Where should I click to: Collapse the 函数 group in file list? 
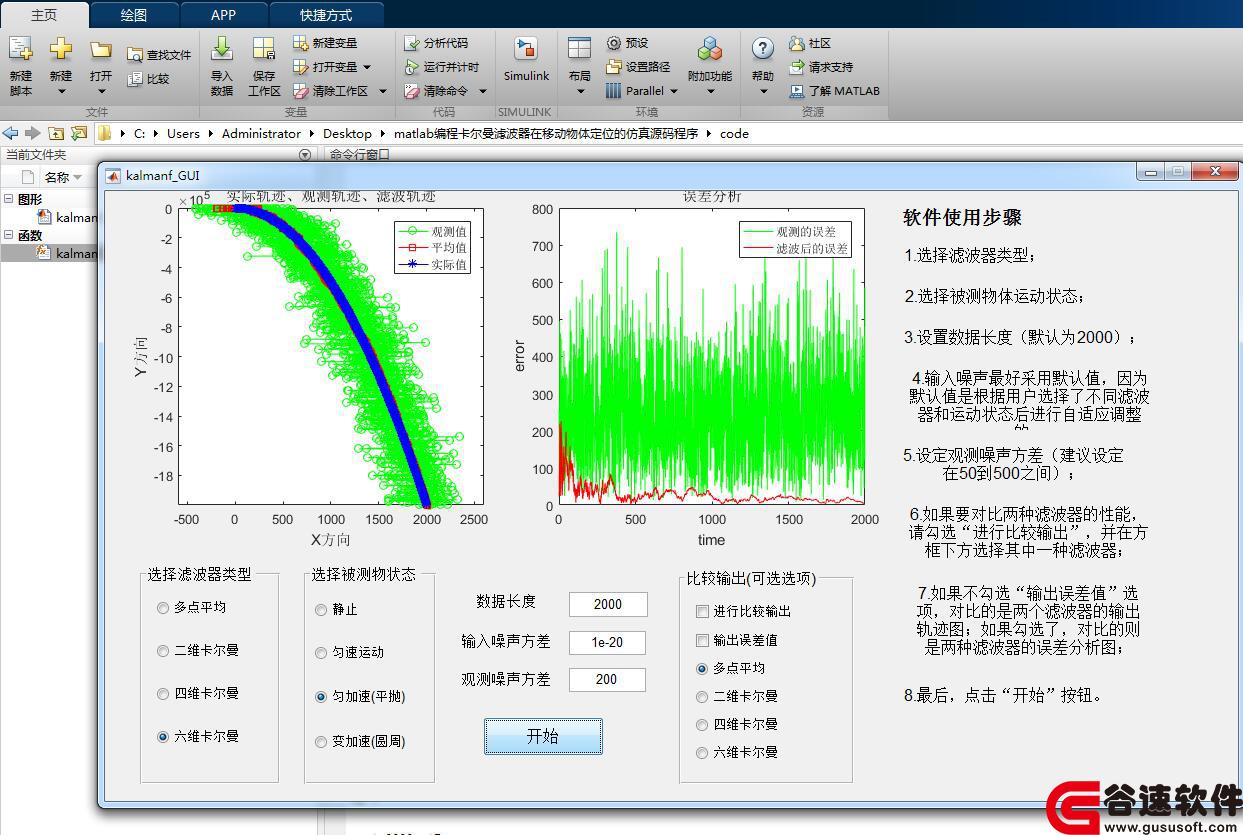pos(9,235)
